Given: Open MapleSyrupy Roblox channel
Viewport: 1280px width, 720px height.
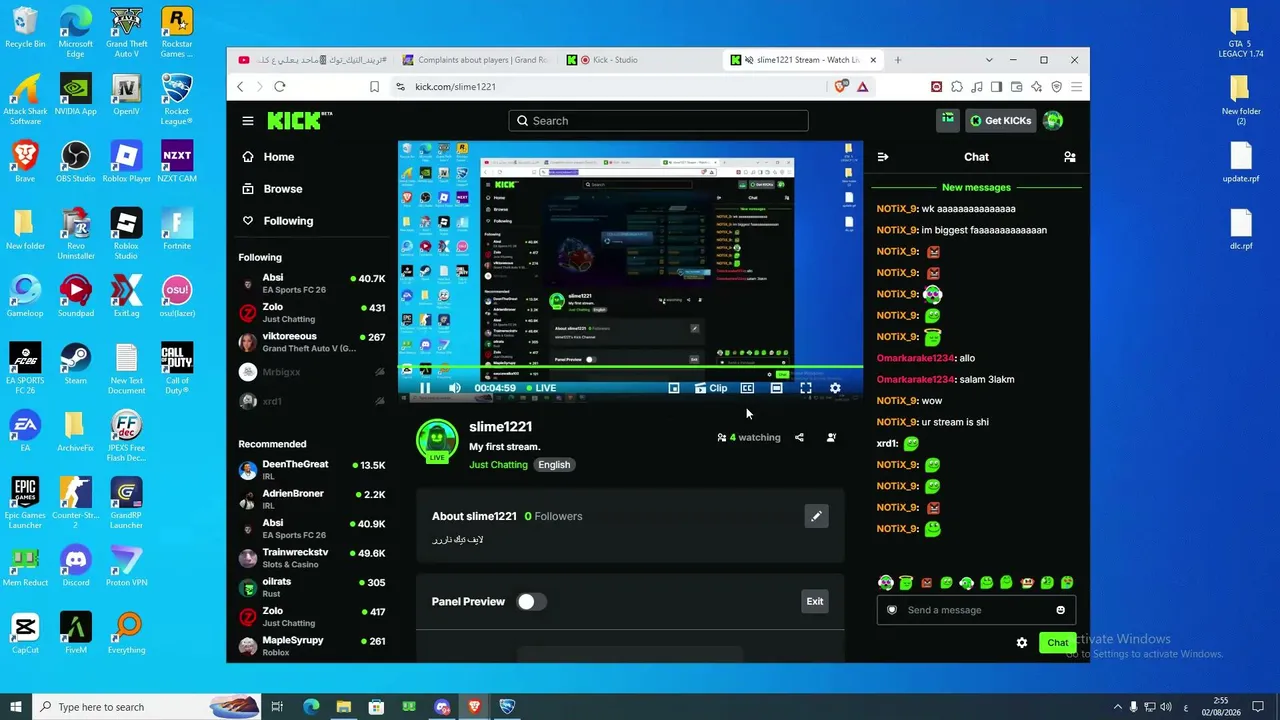Looking at the screenshot, I should (312, 646).
